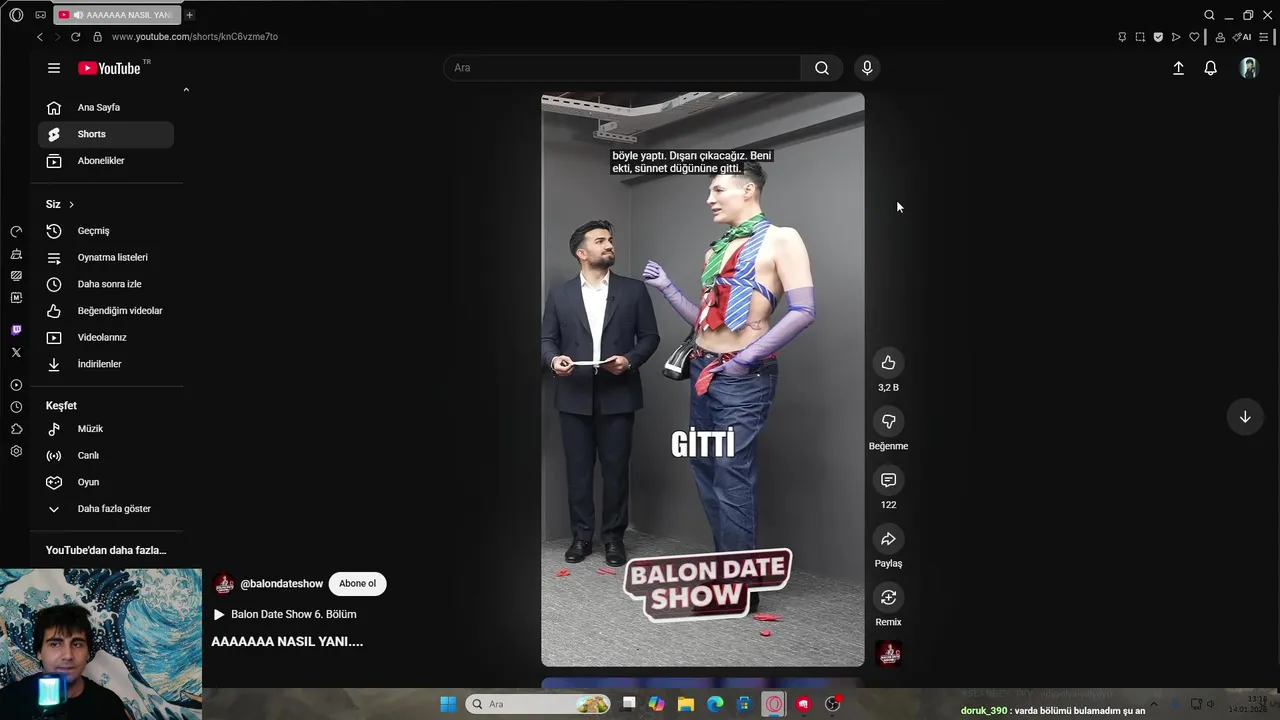Open Oyun under Keşfet
The image size is (1280, 720).
tap(106, 482)
